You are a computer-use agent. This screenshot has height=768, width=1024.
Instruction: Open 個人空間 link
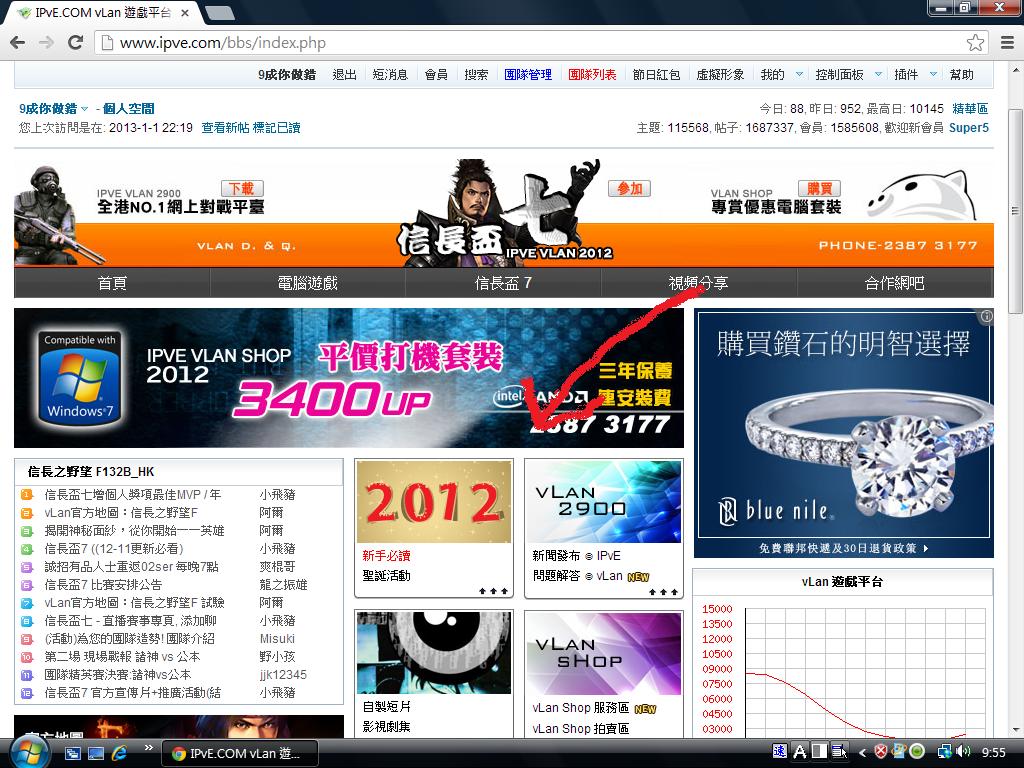(x=128, y=109)
